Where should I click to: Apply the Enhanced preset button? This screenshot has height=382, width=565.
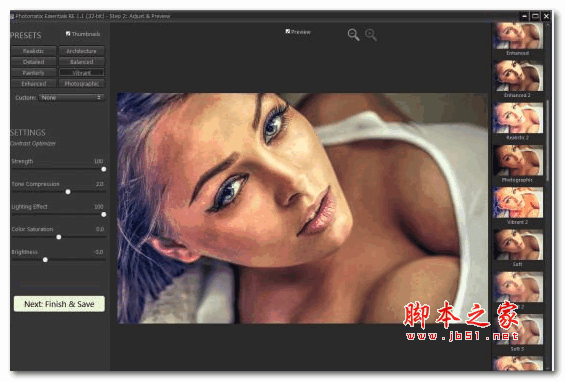click(x=34, y=84)
